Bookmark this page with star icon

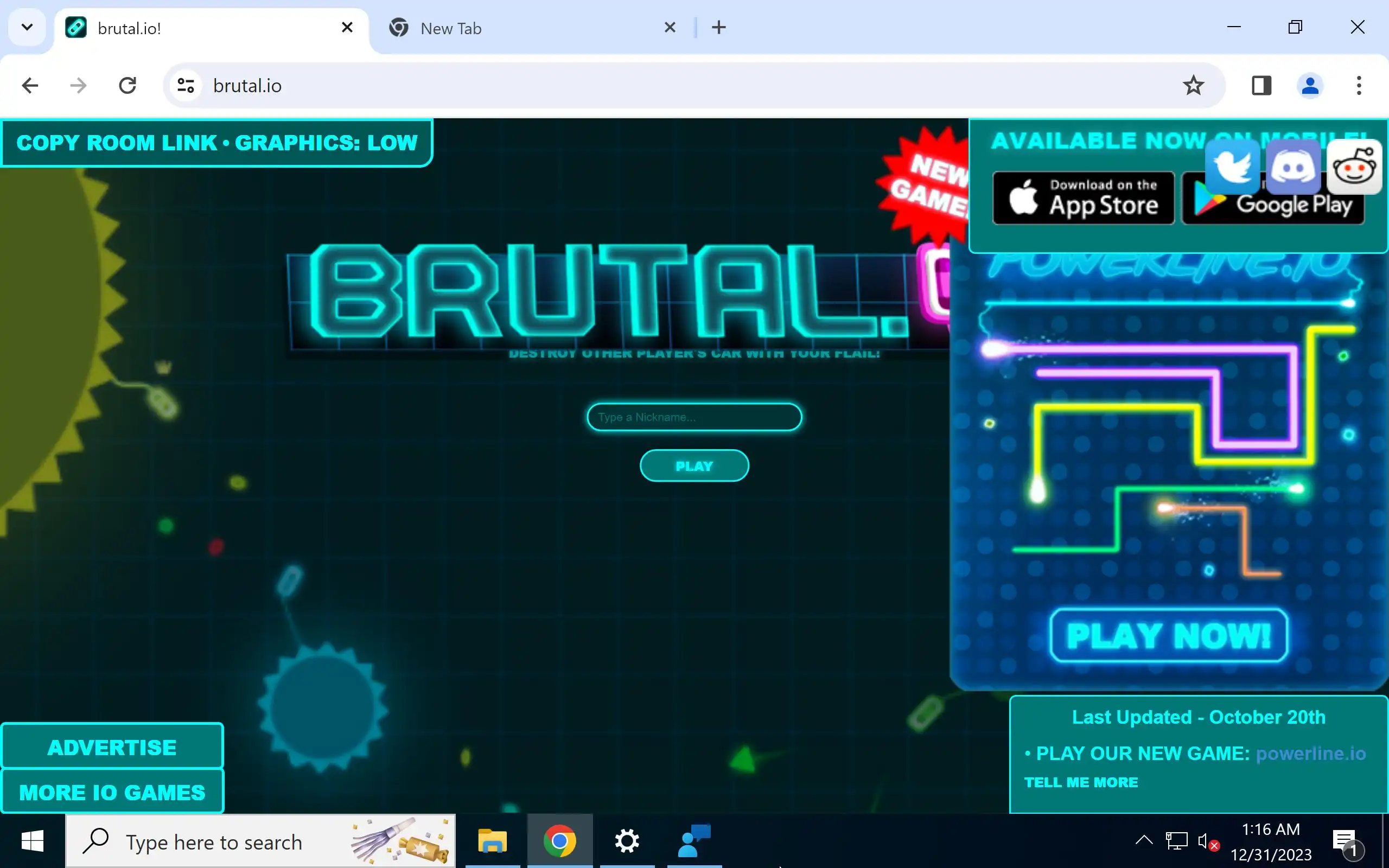(x=1193, y=86)
